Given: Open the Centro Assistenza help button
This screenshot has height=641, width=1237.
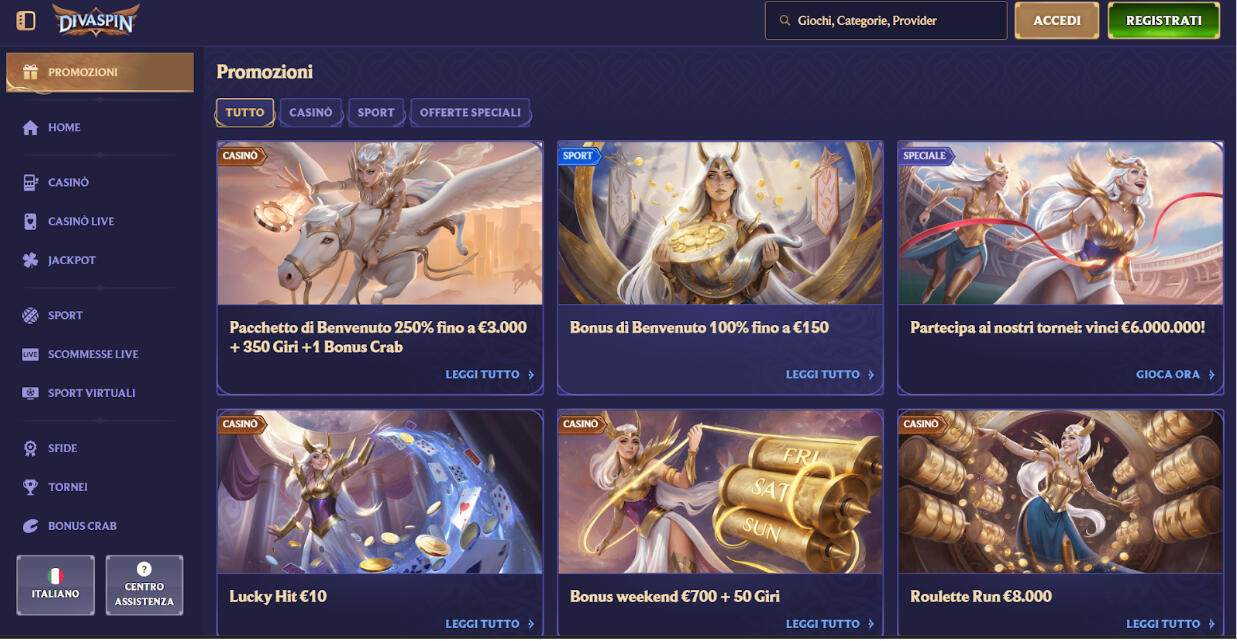Looking at the screenshot, I should click(x=144, y=585).
